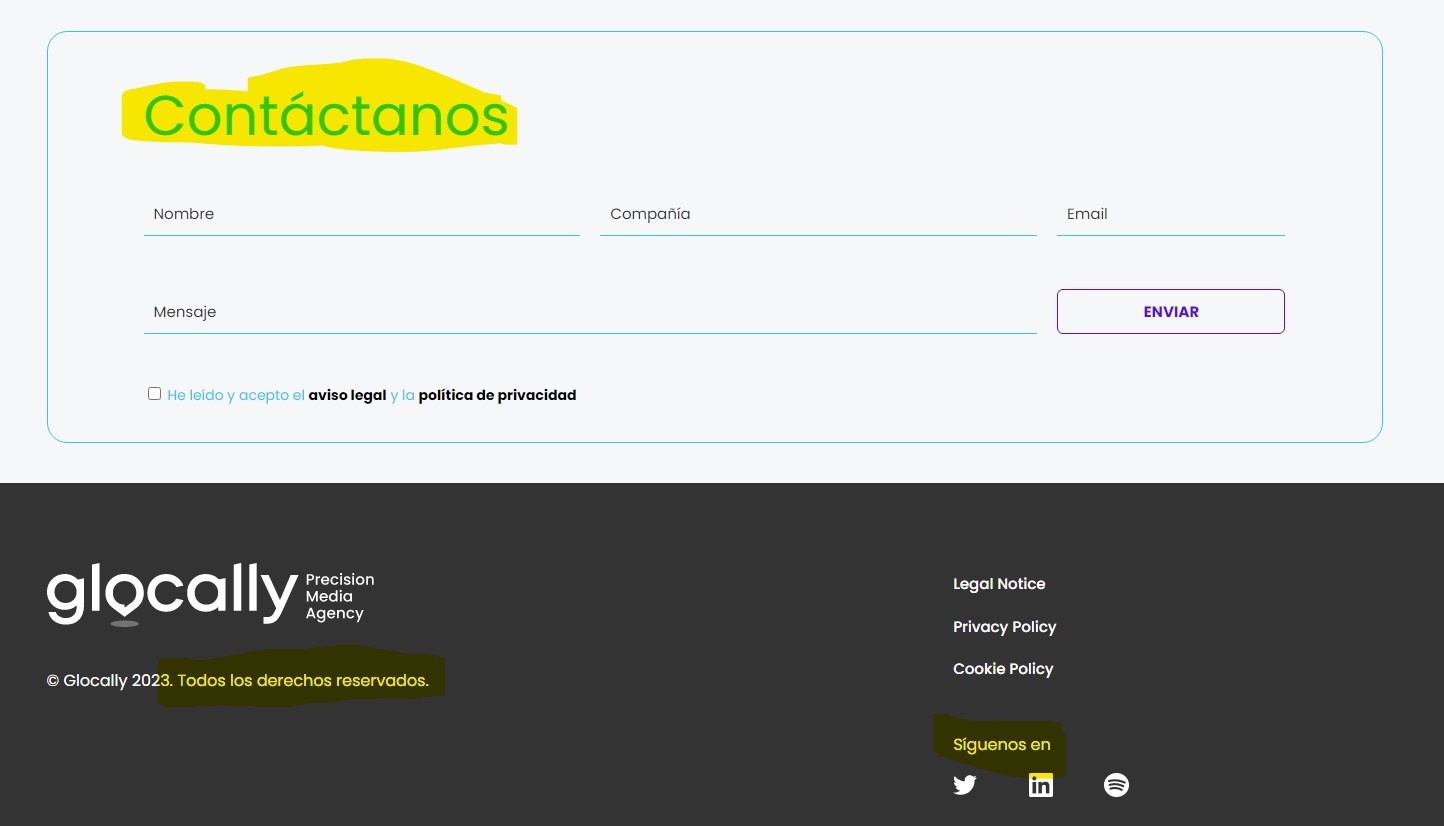Focus the Email input field
The image size is (1444, 826).
coord(1170,214)
